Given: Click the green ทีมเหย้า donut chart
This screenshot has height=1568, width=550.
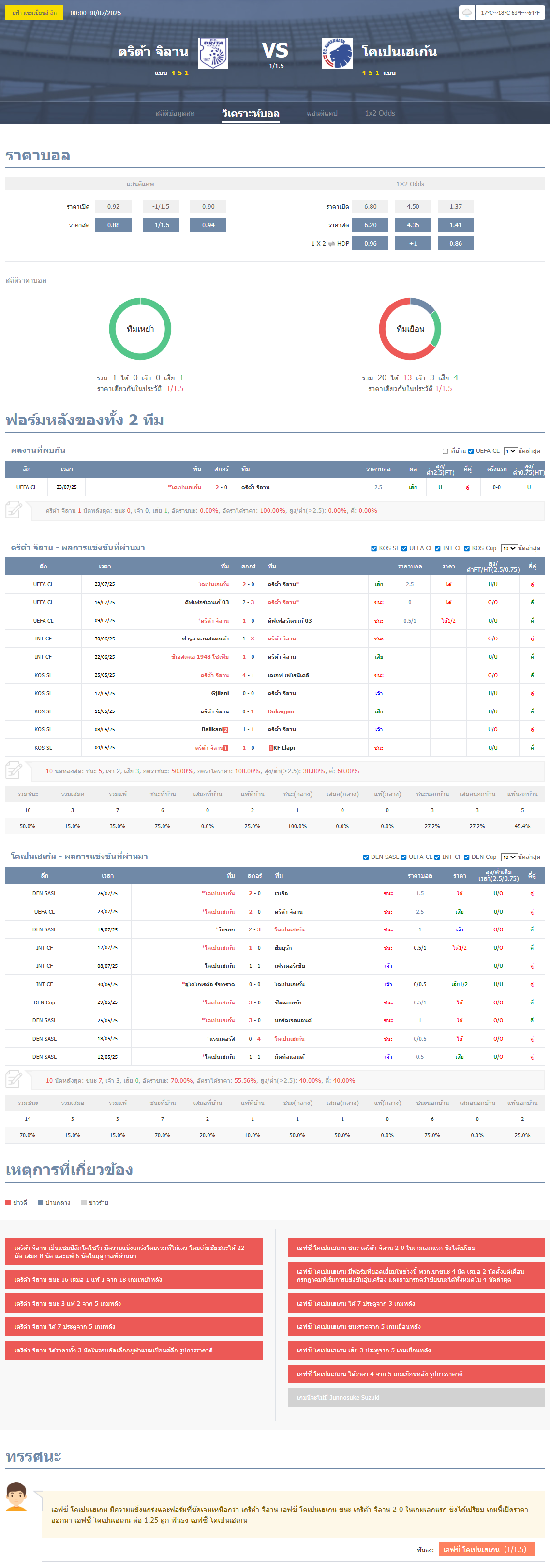Looking at the screenshot, I should click(140, 329).
